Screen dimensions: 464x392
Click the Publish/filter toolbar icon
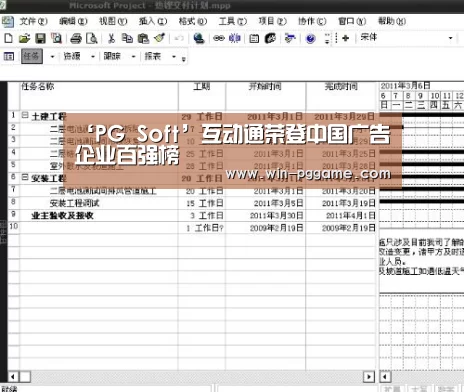click(290, 38)
